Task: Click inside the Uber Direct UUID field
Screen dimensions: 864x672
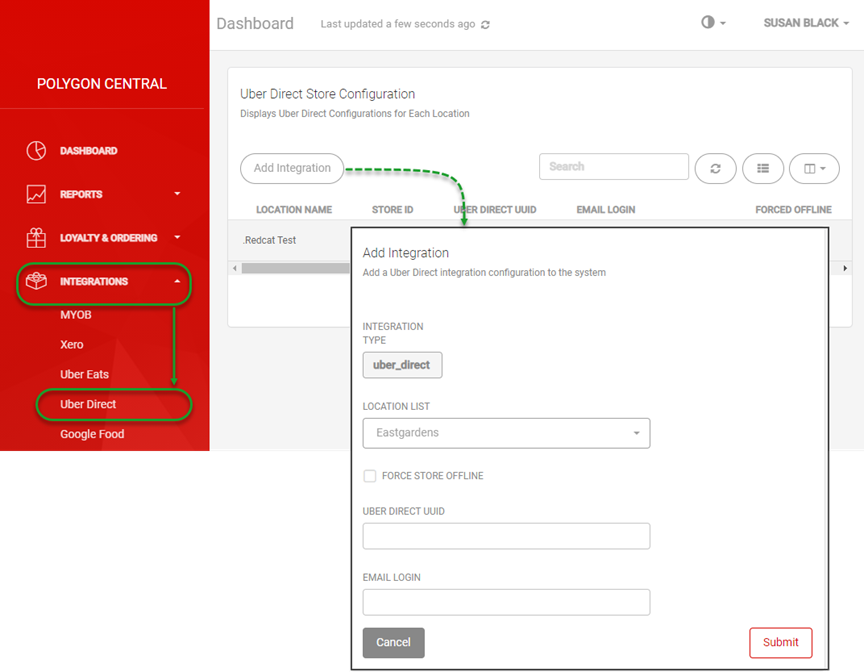Action: (x=506, y=536)
